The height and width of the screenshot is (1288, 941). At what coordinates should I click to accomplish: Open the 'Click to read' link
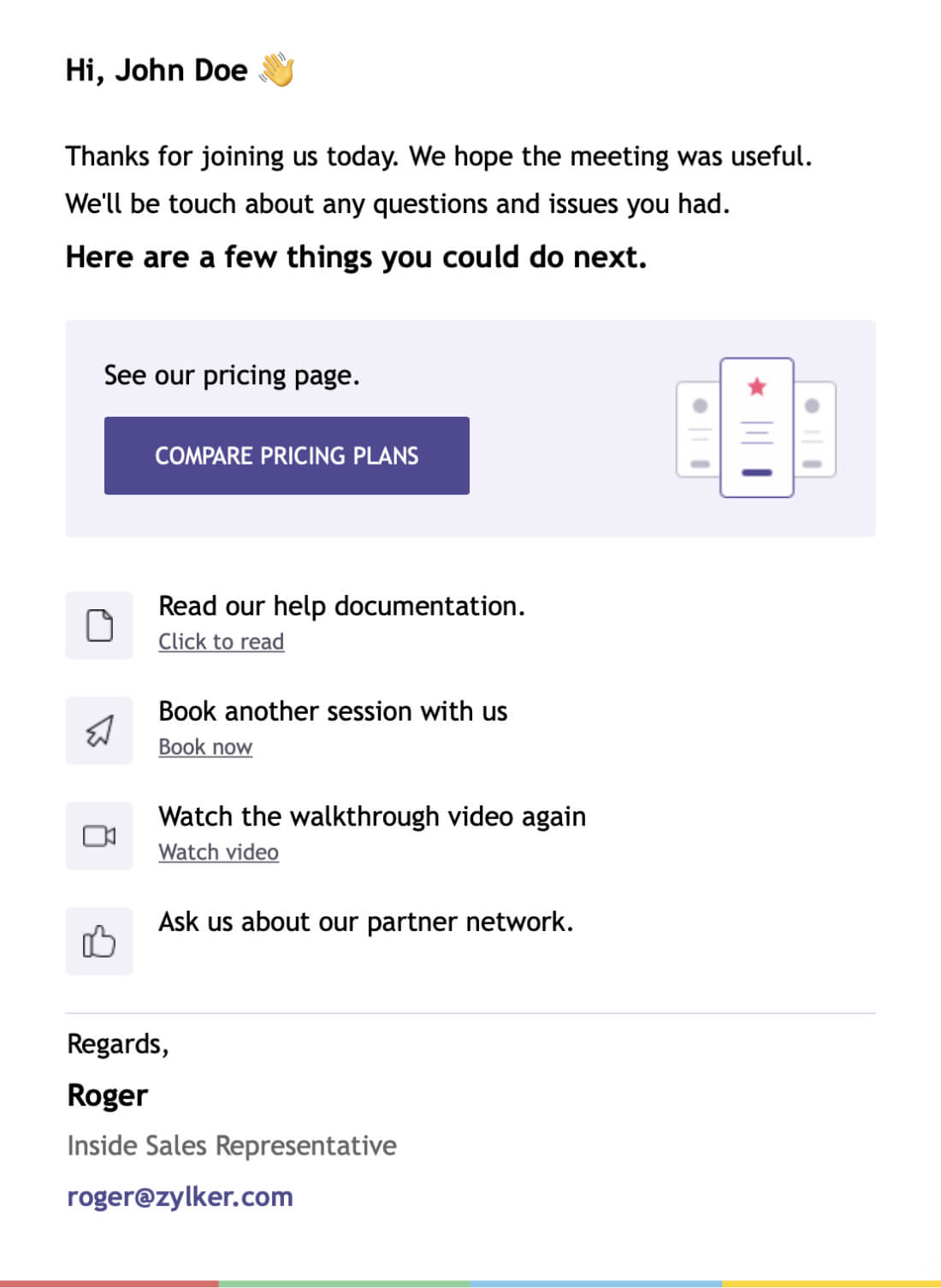[221, 642]
